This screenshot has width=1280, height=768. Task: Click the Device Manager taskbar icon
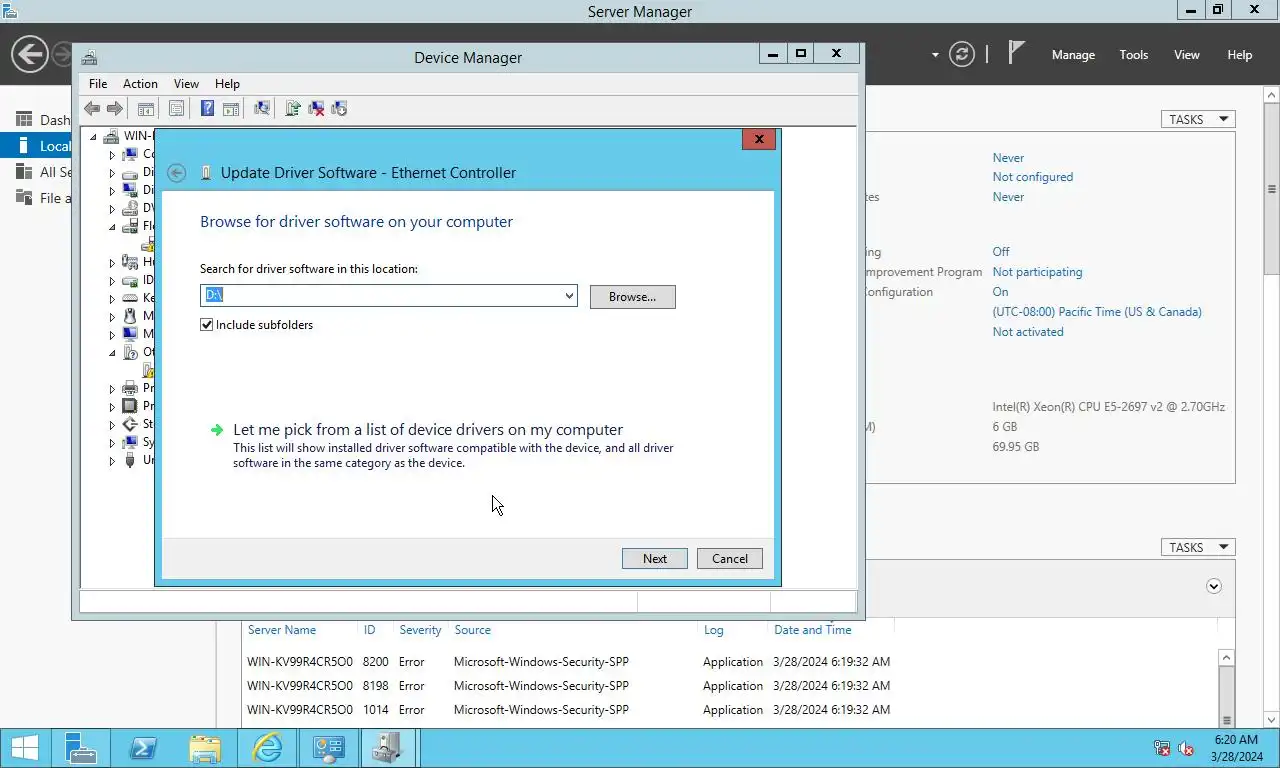tap(386, 748)
